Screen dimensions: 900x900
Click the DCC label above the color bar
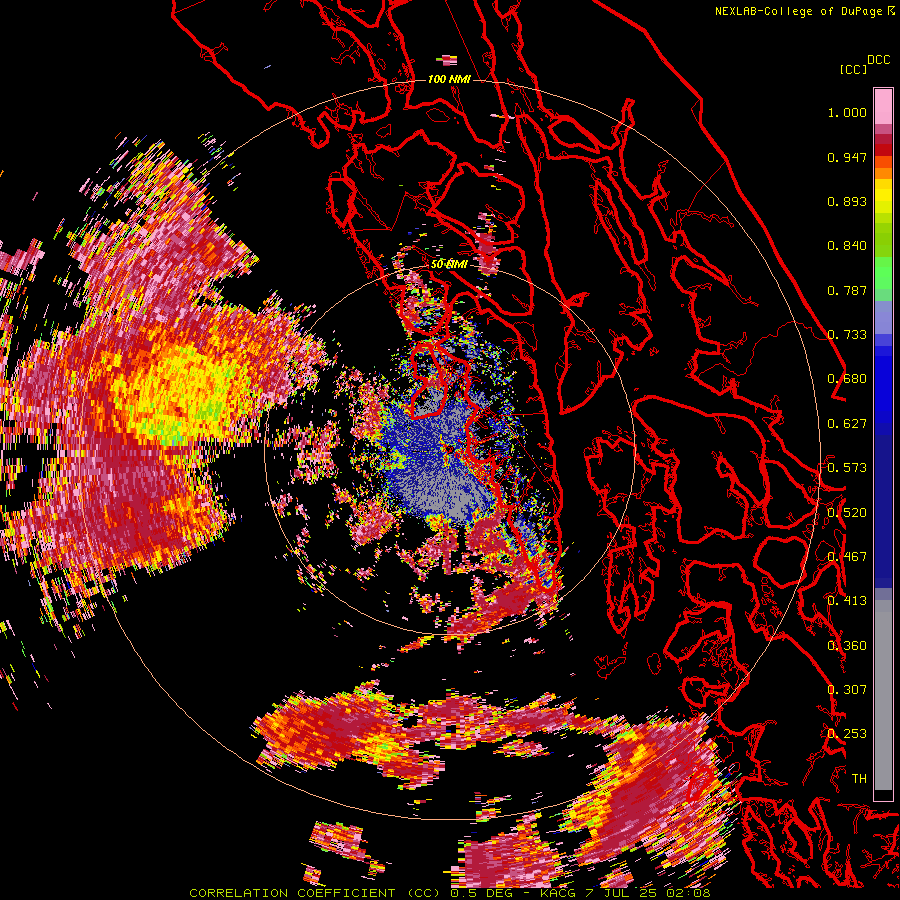879,60
